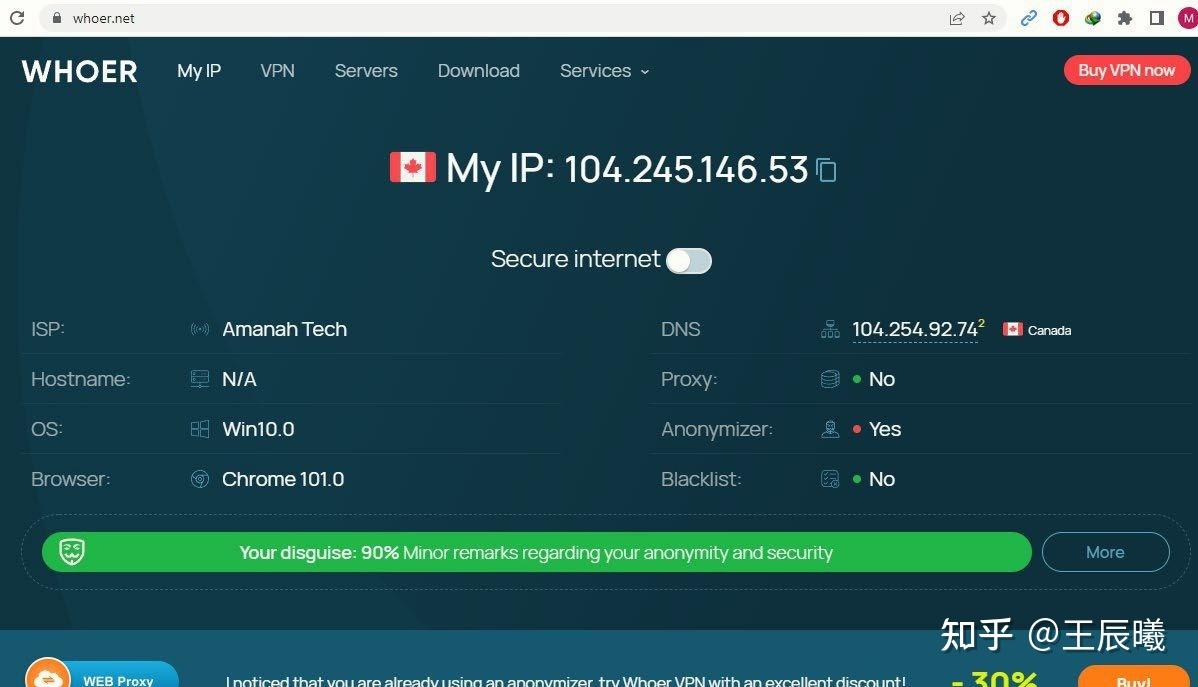The height and width of the screenshot is (687, 1198).
Task: Toggle the browser side panel icon
Action: (x=1157, y=18)
